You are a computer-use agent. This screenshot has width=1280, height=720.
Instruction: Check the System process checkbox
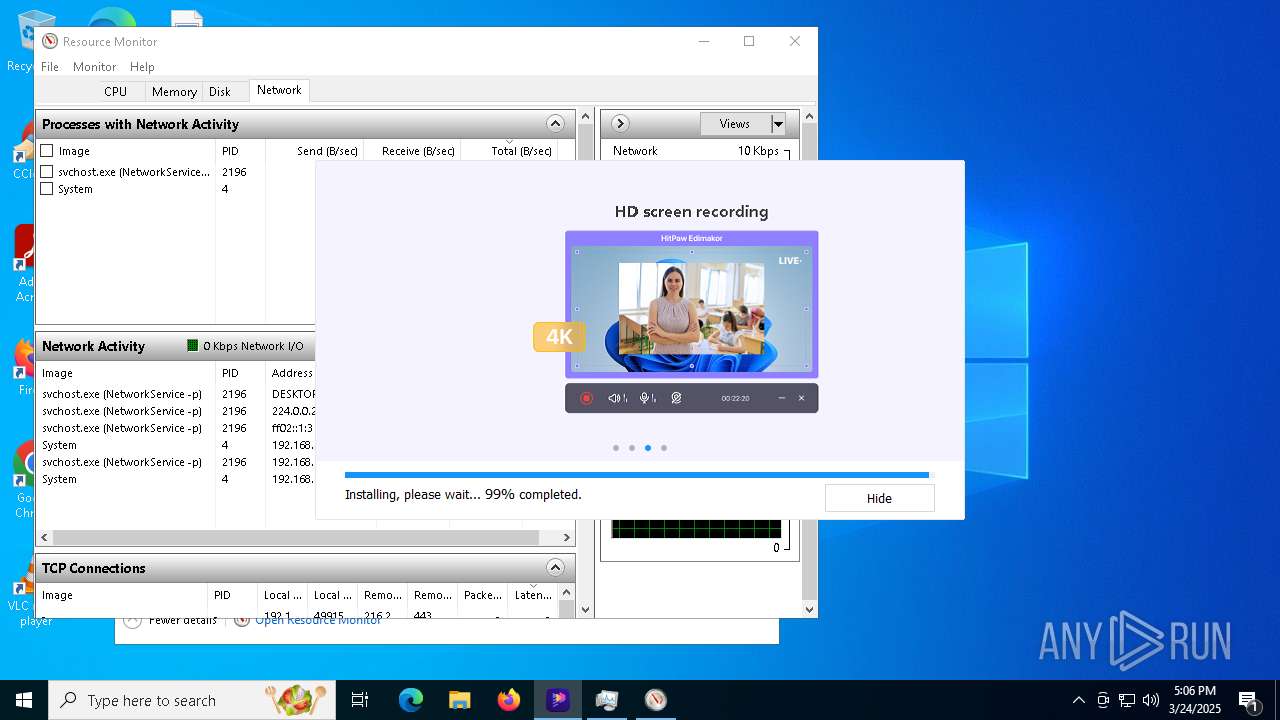(x=47, y=189)
